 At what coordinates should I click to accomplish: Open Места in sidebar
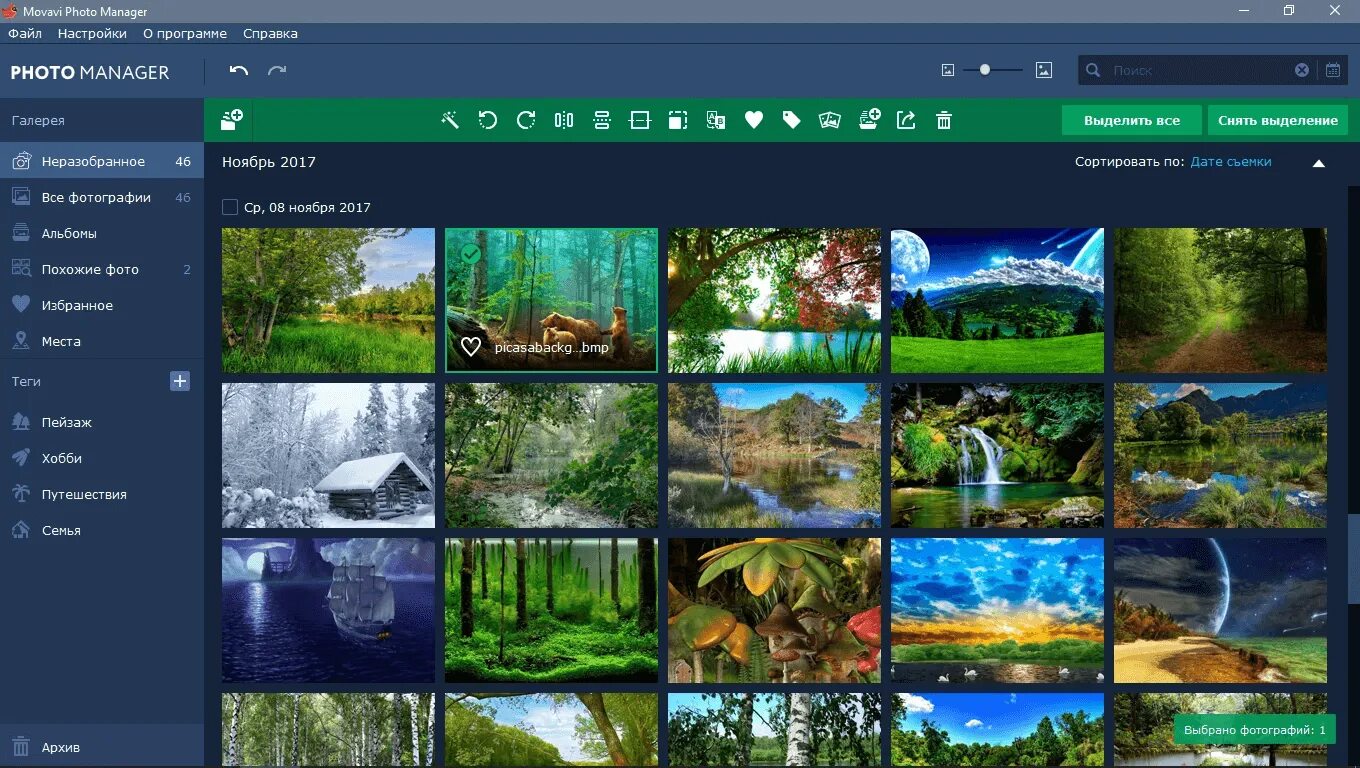(101, 341)
